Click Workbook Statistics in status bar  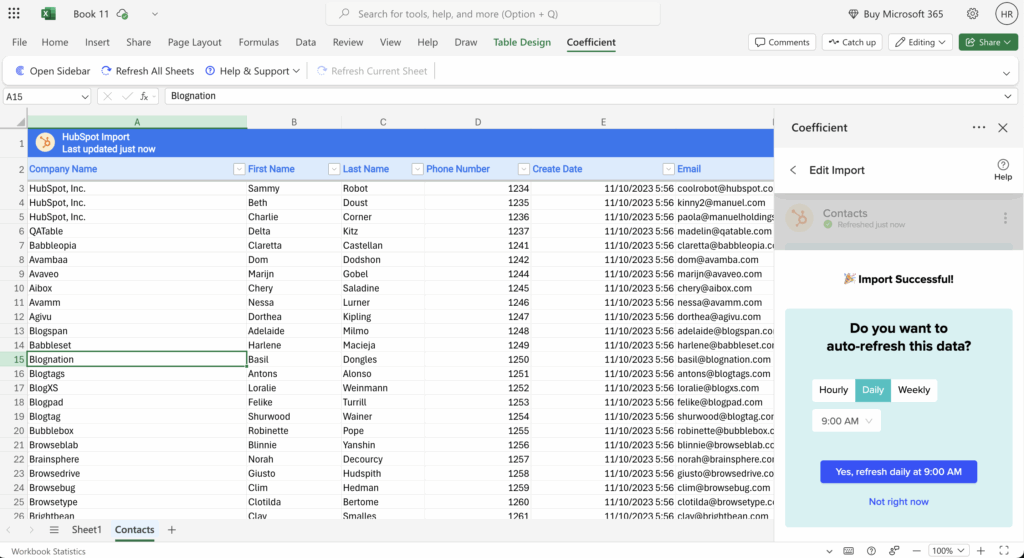pyautogui.click(x=48, y=551)
